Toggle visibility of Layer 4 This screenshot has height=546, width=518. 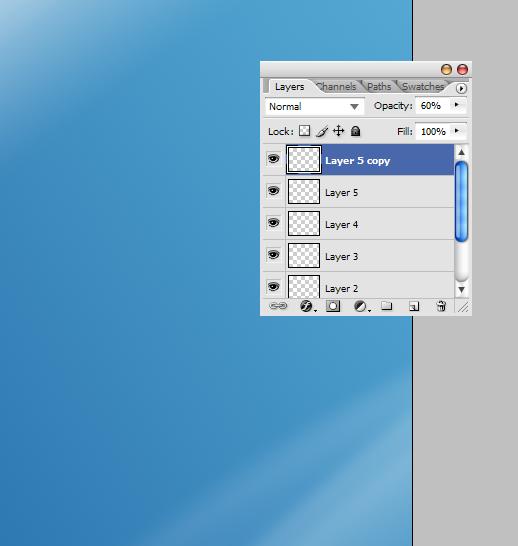(274, 223)
